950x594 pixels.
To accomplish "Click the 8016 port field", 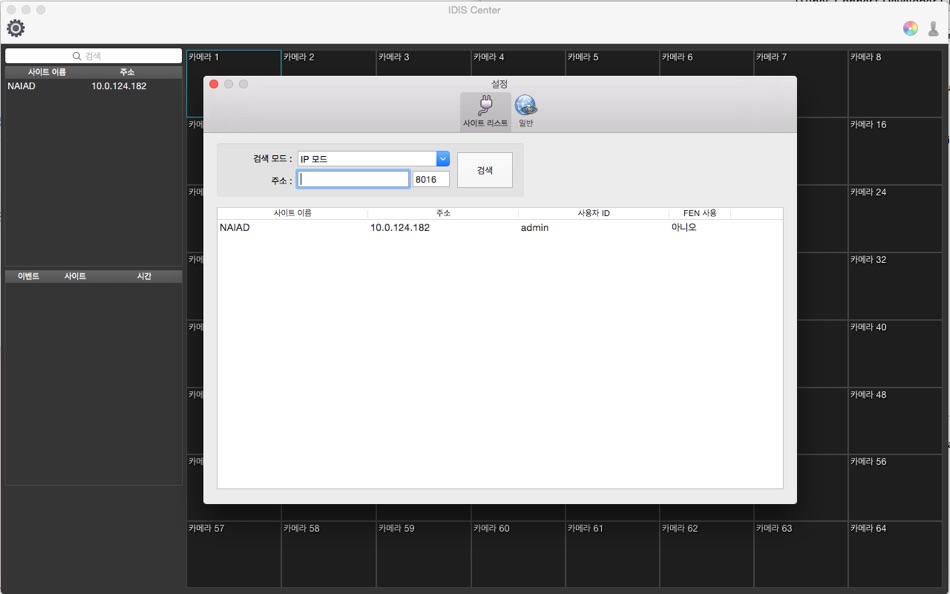I will click(431, 179).
